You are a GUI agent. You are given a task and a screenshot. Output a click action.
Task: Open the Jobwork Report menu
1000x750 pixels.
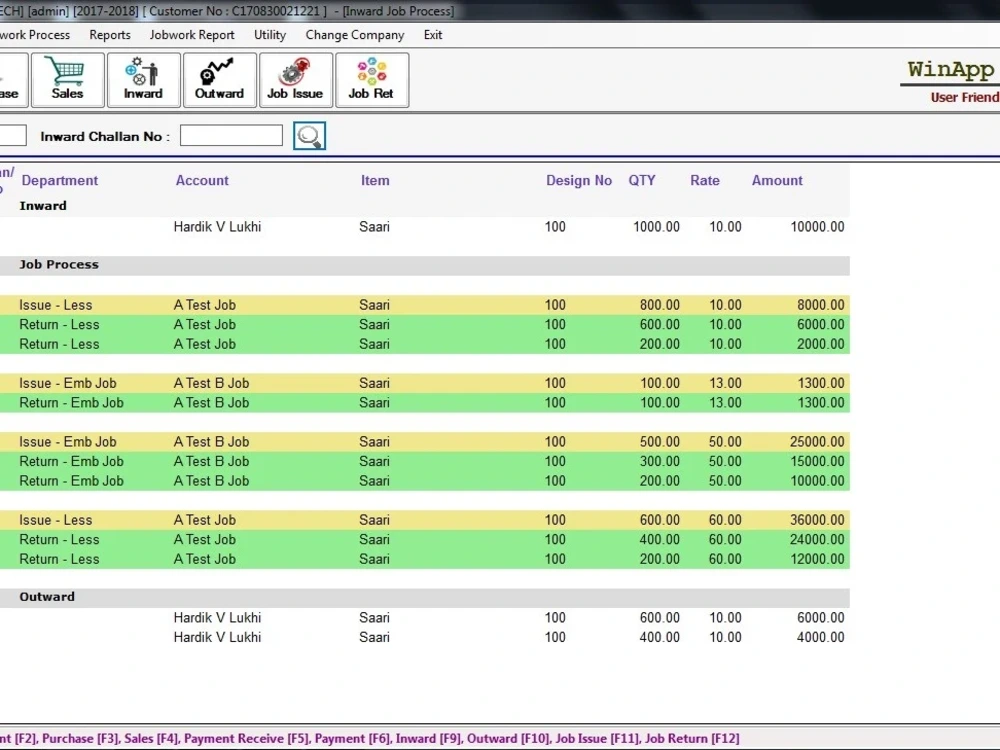click(192, 34)
